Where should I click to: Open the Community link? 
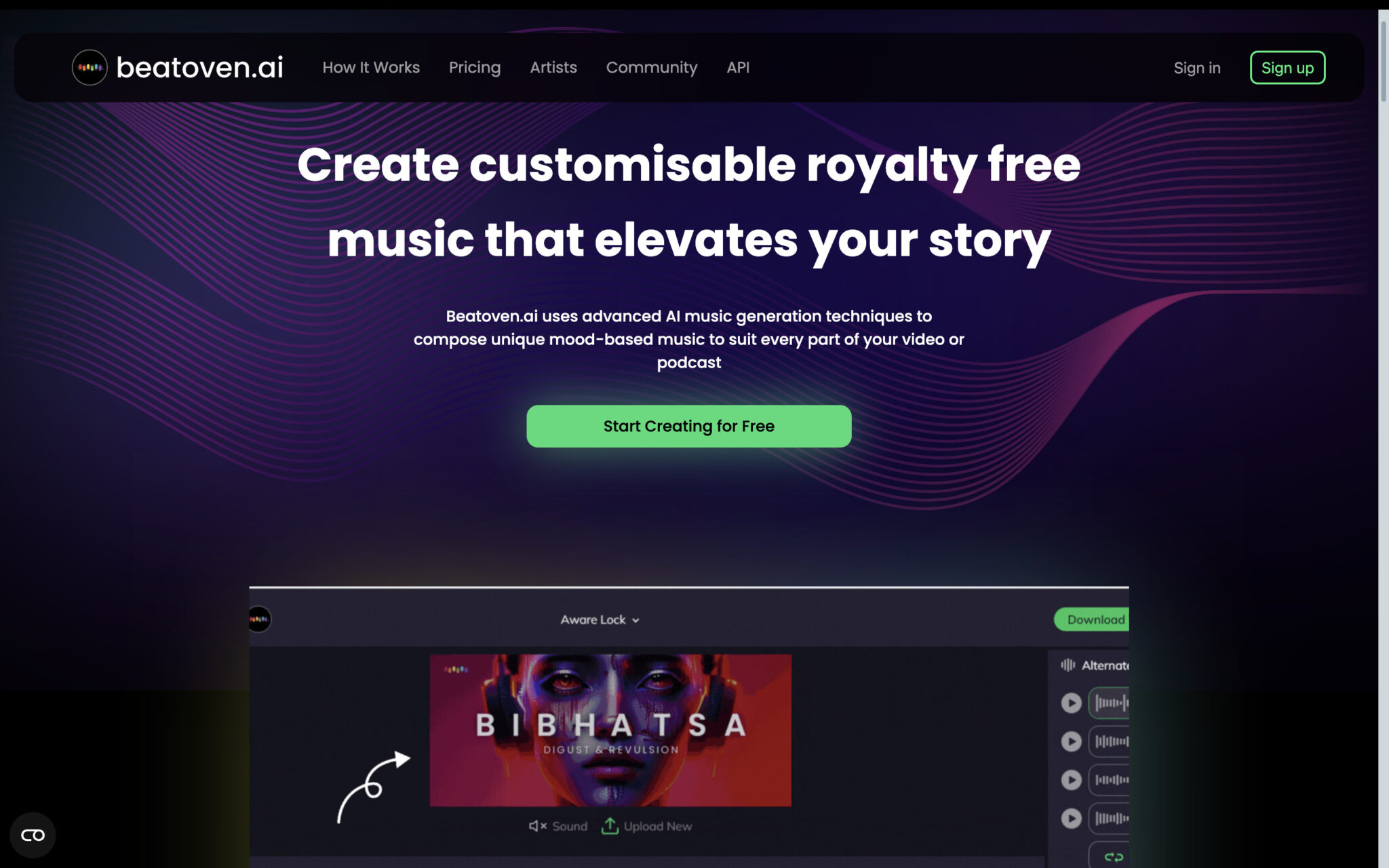(x=652, y=67)
